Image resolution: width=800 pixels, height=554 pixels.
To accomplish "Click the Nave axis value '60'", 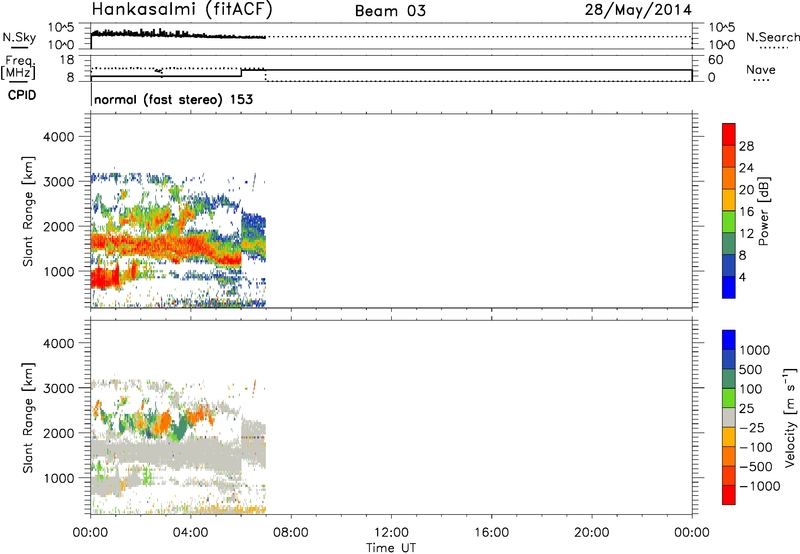I will [x=716, y=60].
